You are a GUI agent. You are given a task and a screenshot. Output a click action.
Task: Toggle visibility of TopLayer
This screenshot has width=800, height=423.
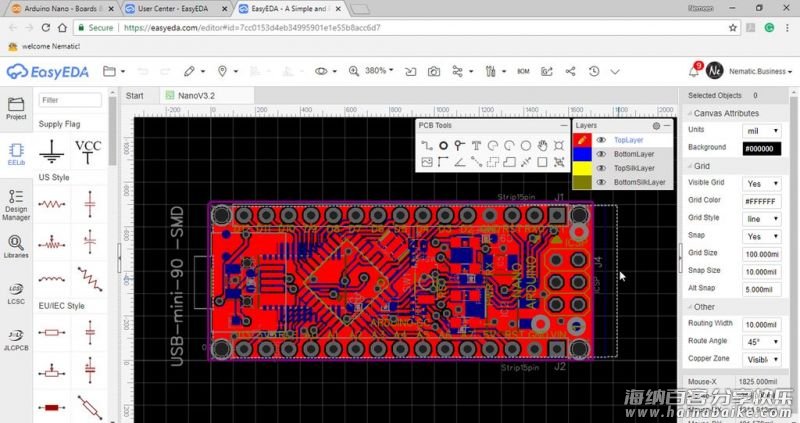click(601, 140)
